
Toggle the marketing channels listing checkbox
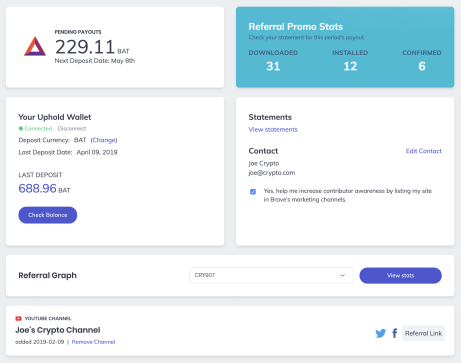pyautogui.click(x=253, y=191)
